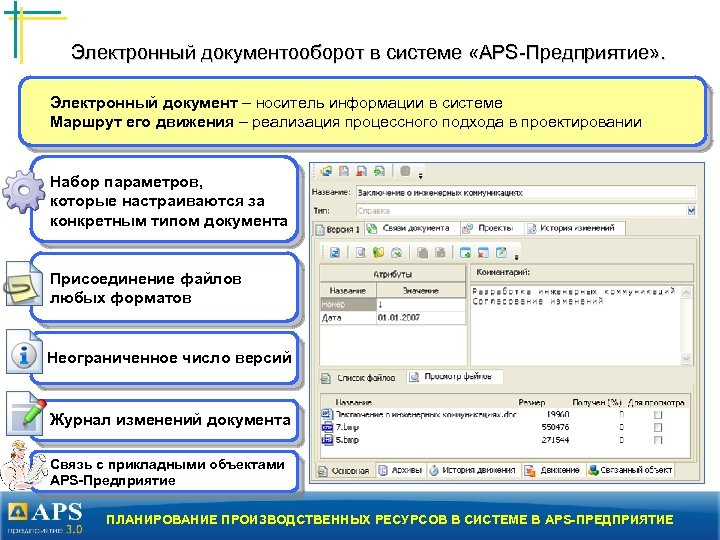
Task: Select the .doc file row in file list
Action: [504, 414]
